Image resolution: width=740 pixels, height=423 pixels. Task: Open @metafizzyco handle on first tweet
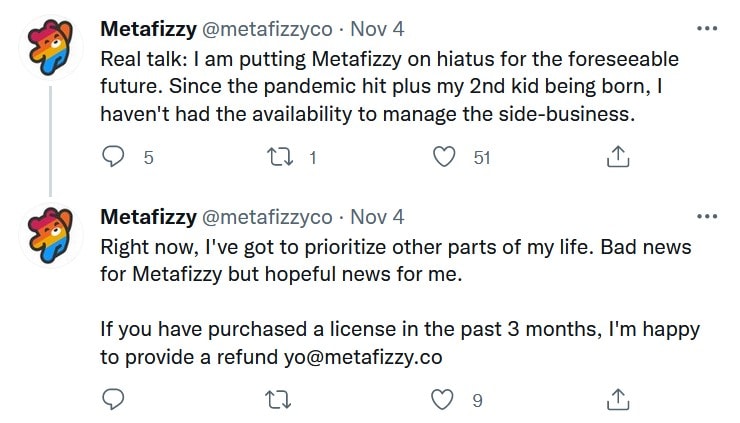point(267,30)
